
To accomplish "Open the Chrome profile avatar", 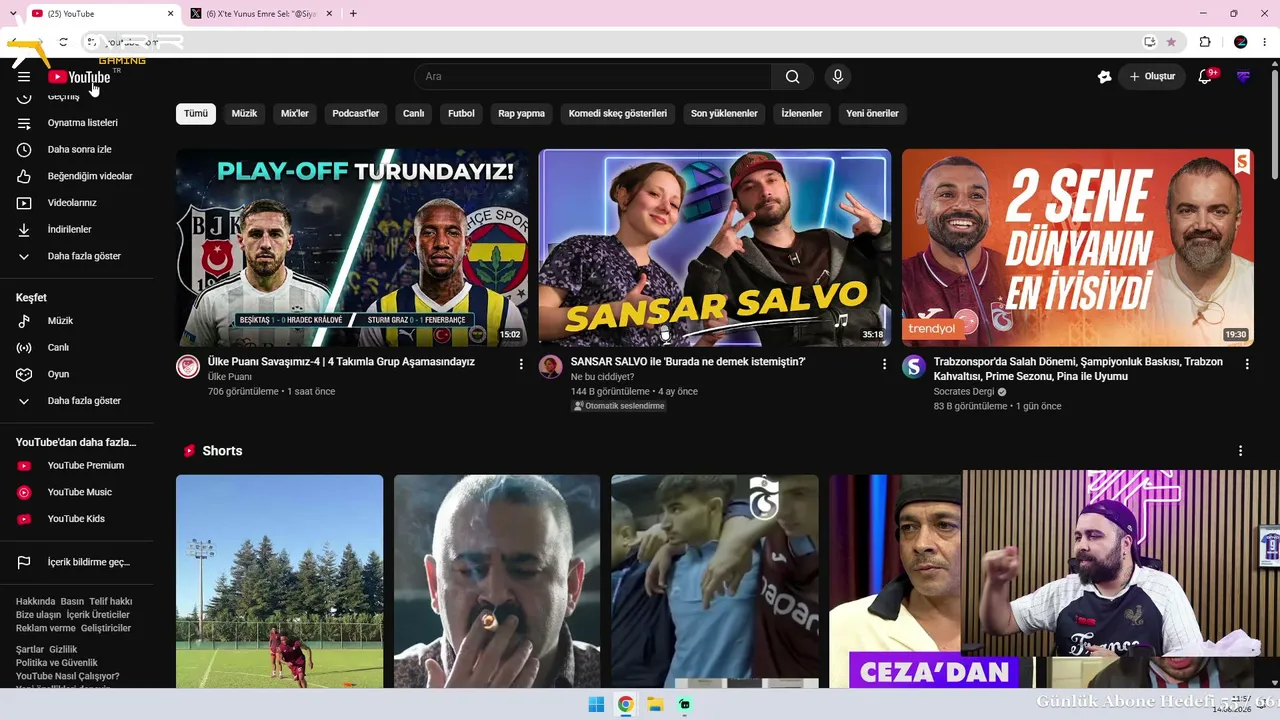I will [x=1240, y=42].
